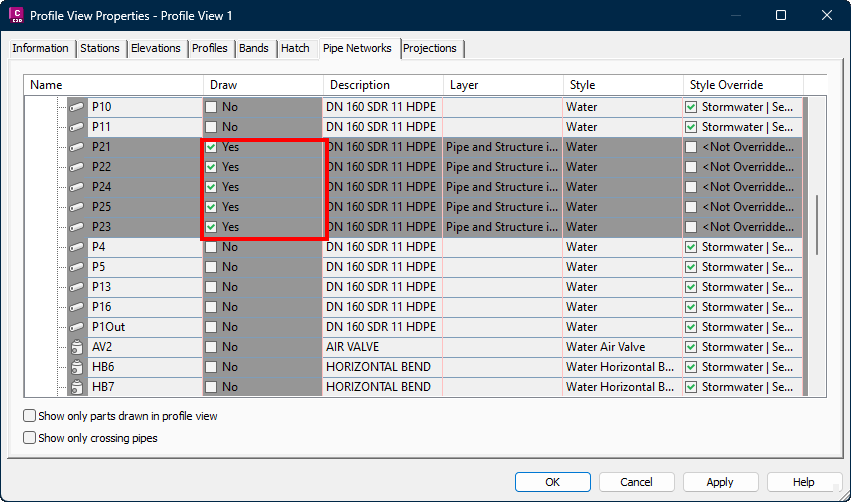Enable Draw checkbox for pipe P4
The height and width of the screenshot is (502, 851).
point(211,247)
